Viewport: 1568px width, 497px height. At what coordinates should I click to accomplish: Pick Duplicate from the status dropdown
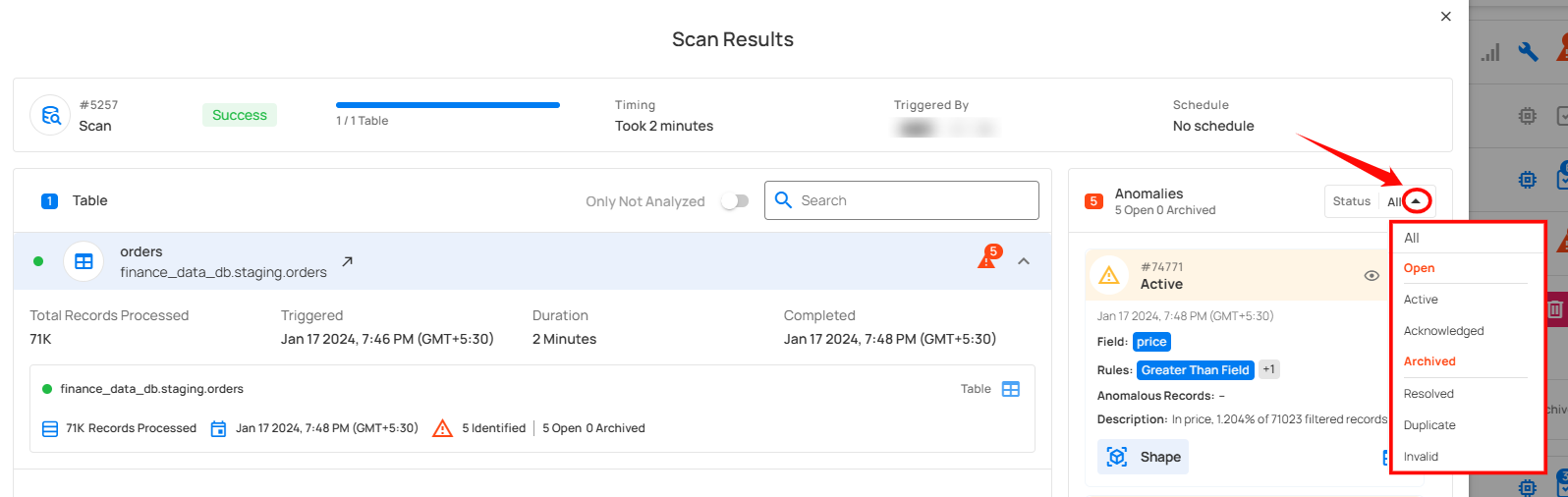tap(1429, 425)
